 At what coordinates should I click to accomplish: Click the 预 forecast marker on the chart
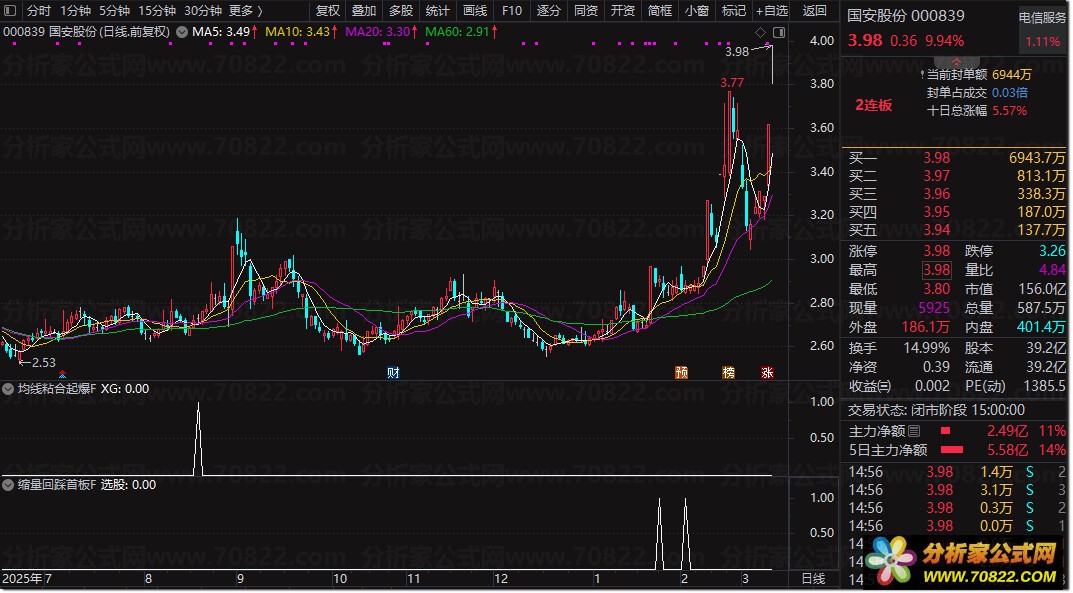coord(682,373)
